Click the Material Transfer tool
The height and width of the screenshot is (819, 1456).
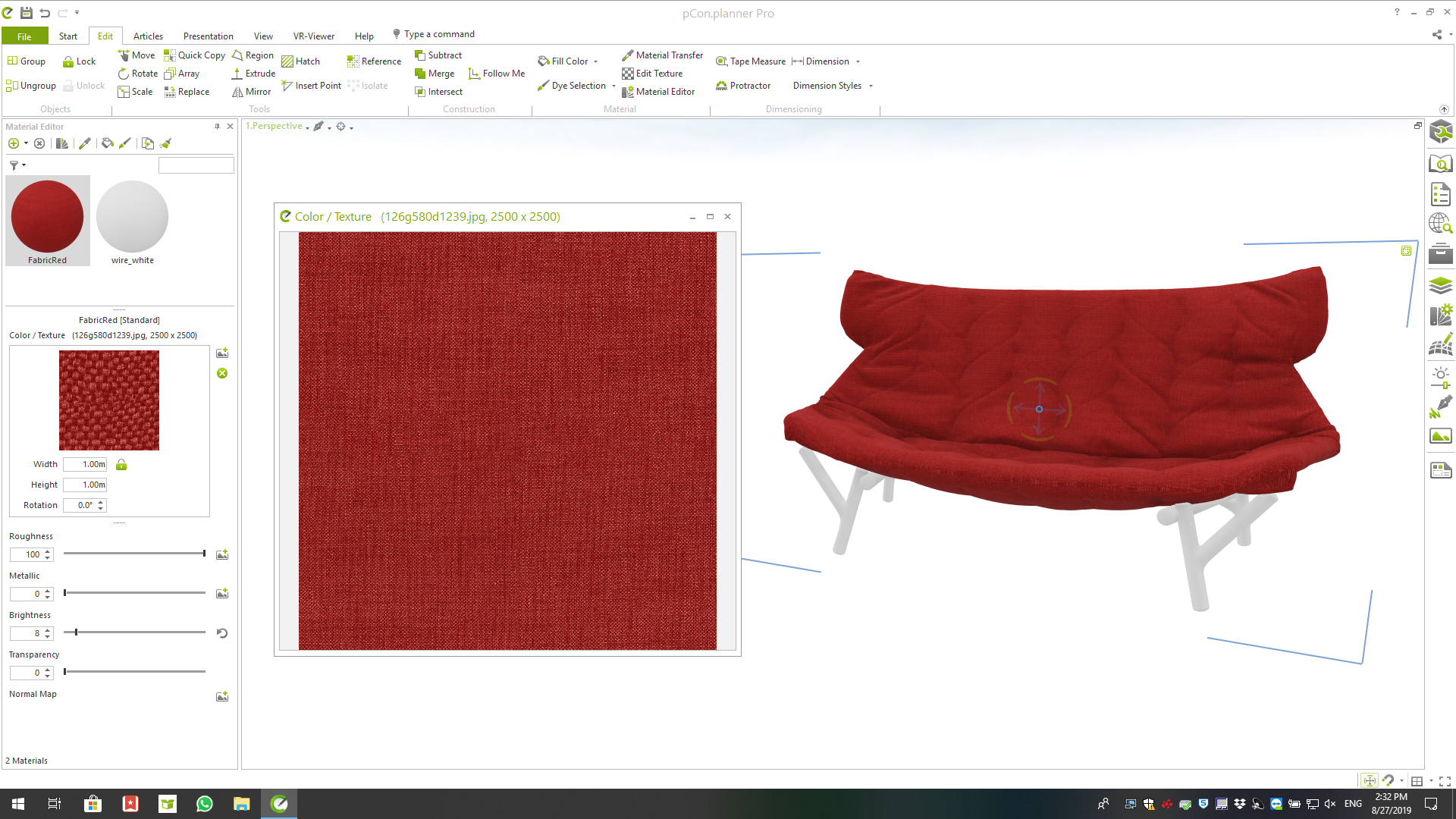click(662, 55)
